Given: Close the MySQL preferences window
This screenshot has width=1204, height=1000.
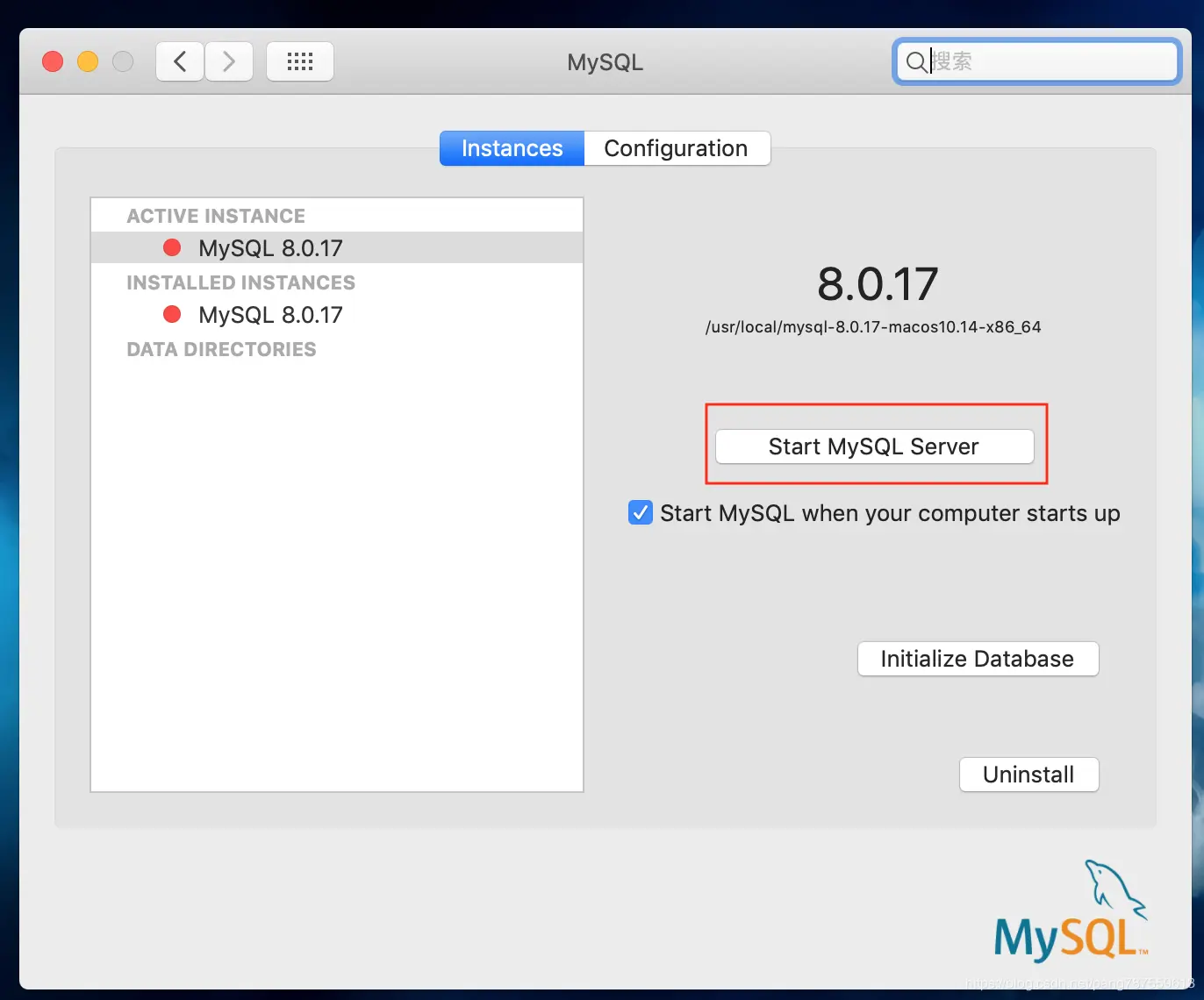Looking at the screenshot, I should [x=53, y=61].
